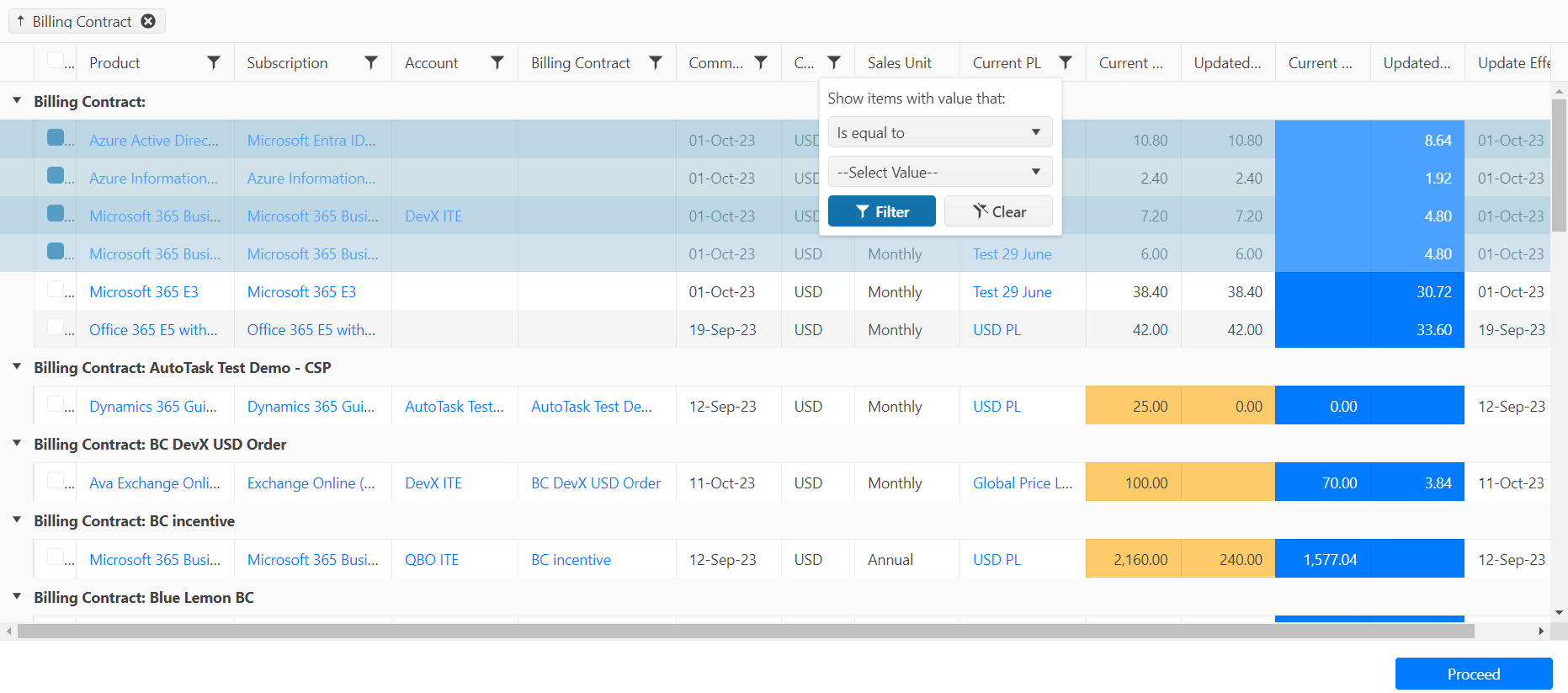Sort by the Sales Unit column header
The width and height of the screenshot is (1568, 693).
click(900, 63)
